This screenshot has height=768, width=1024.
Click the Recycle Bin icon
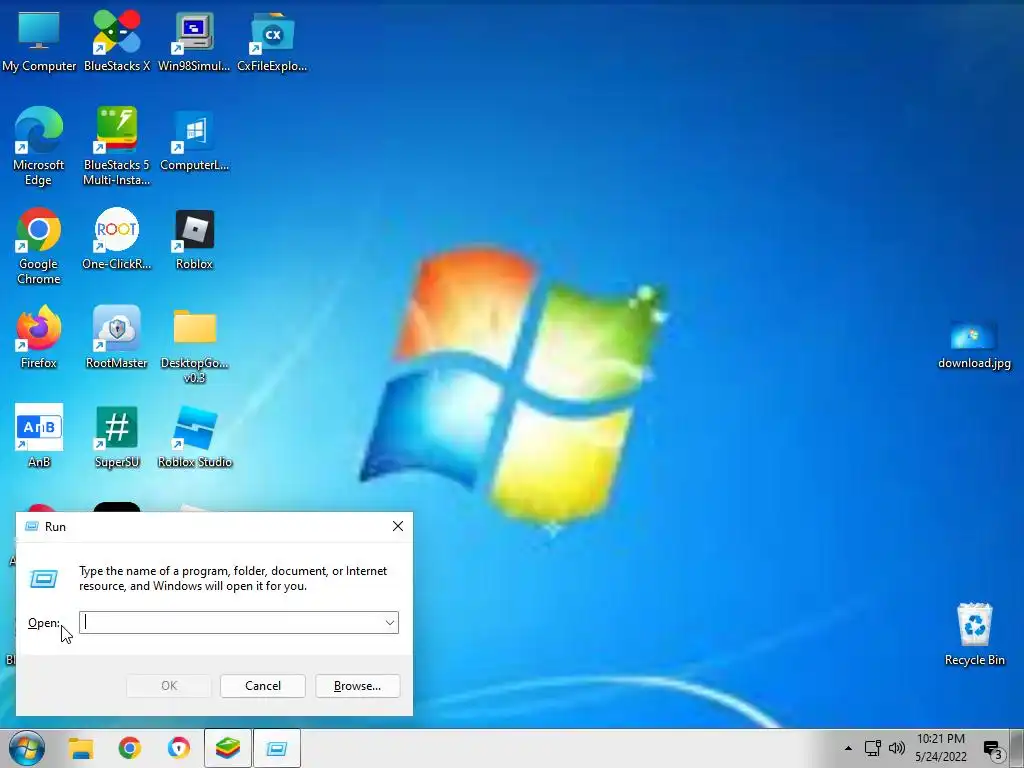coord(974,633)
